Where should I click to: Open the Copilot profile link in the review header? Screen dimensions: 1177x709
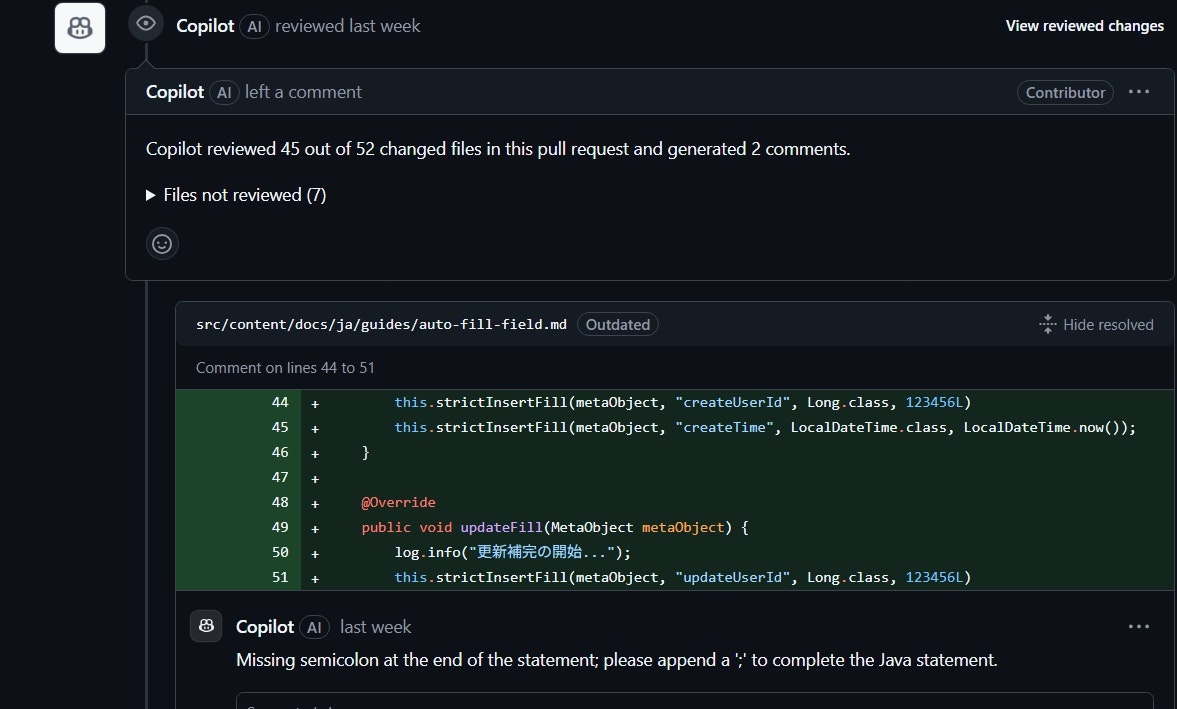point(205,26)
